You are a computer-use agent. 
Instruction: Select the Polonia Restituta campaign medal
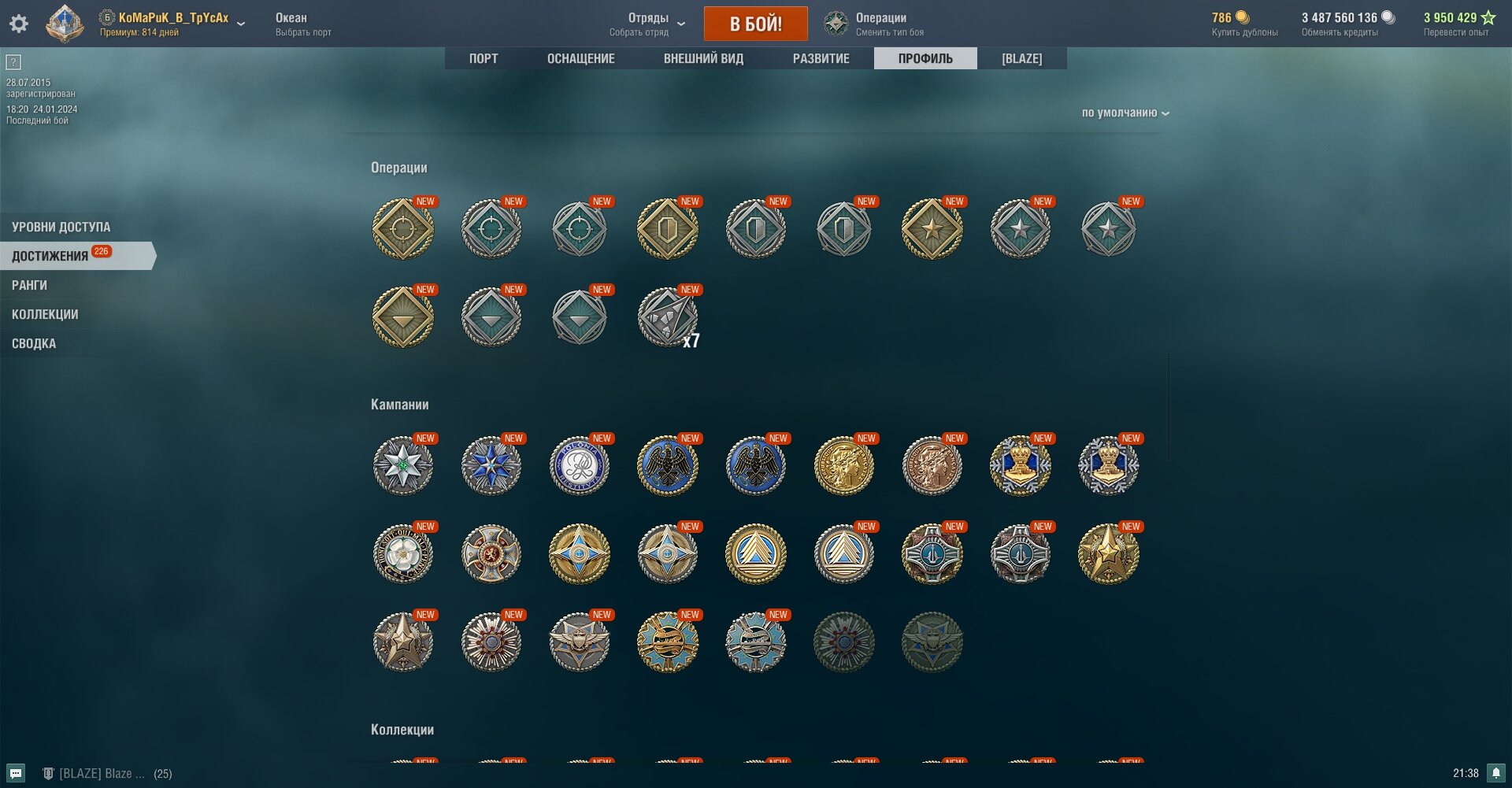pos(580,465)
